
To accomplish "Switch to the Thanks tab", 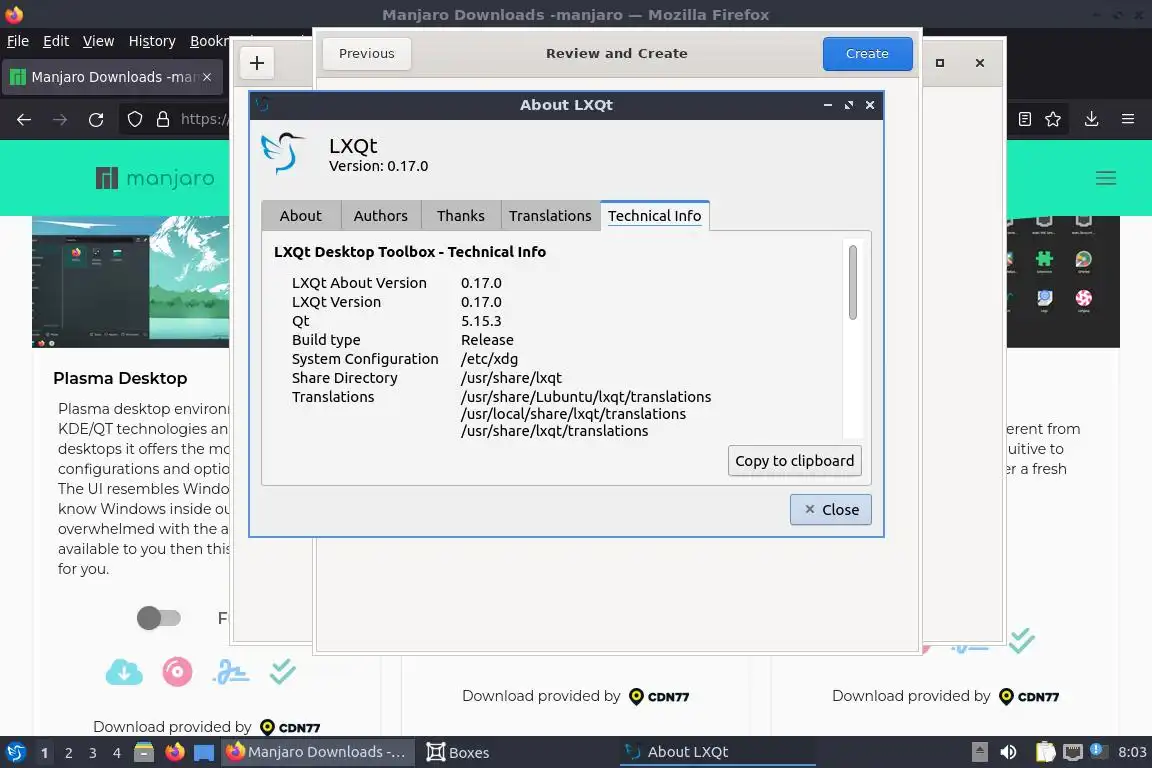I will pos(461,215).
